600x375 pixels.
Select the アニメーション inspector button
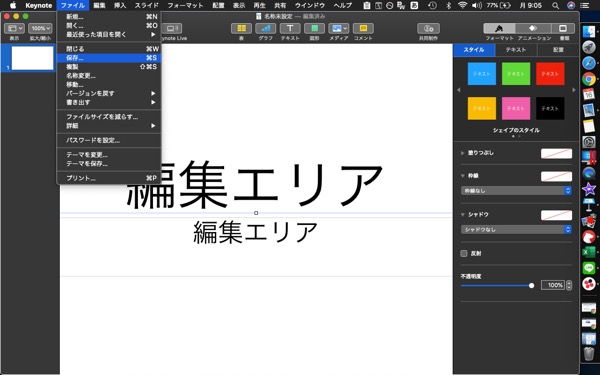533,28
